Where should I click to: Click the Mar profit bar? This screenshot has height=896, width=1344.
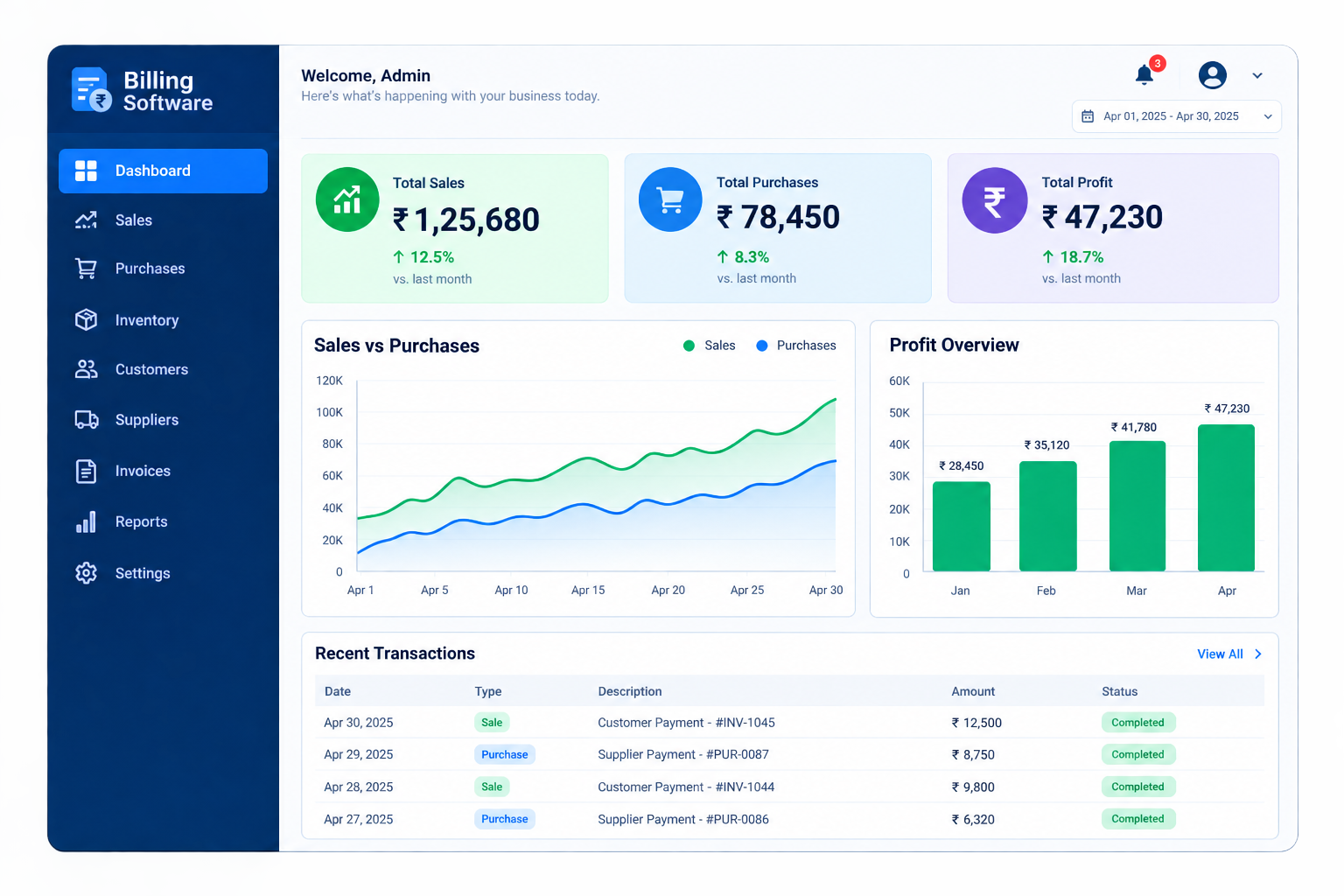[1137, 506]
